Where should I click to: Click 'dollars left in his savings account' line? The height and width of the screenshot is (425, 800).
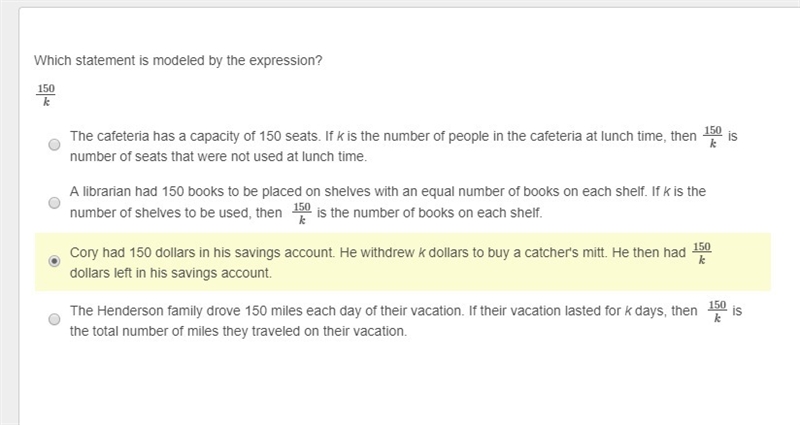[x=171, y=273]
